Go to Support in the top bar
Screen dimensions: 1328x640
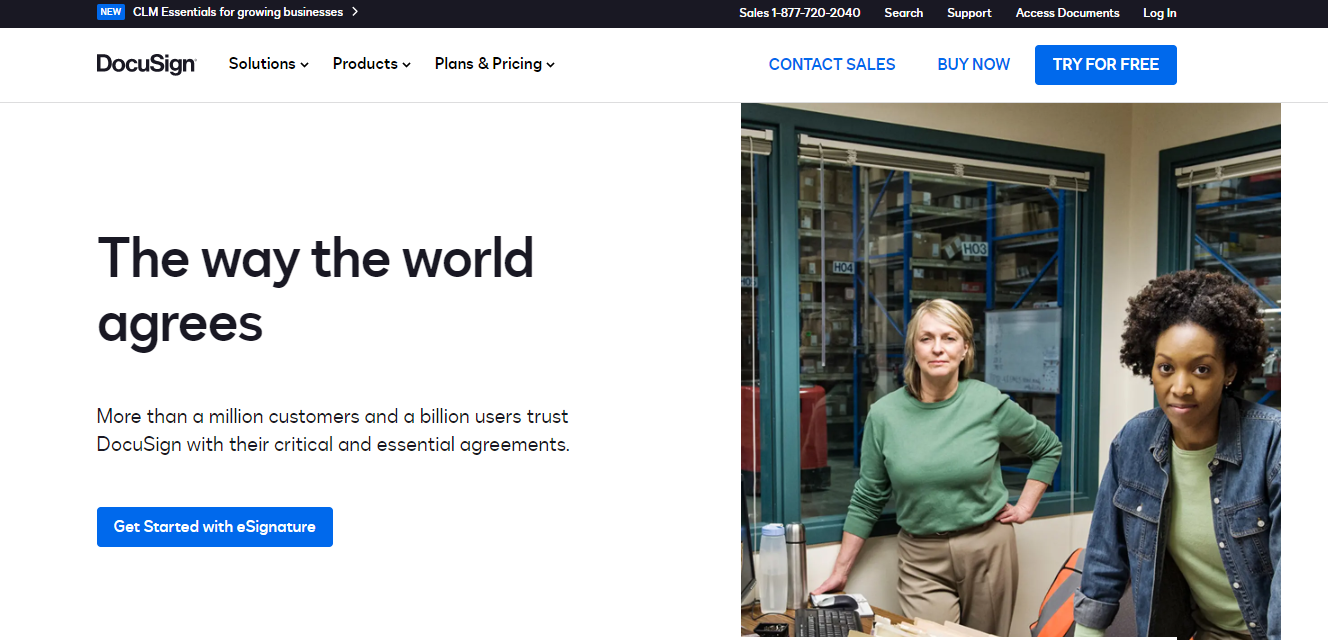(x=969, y=13)
